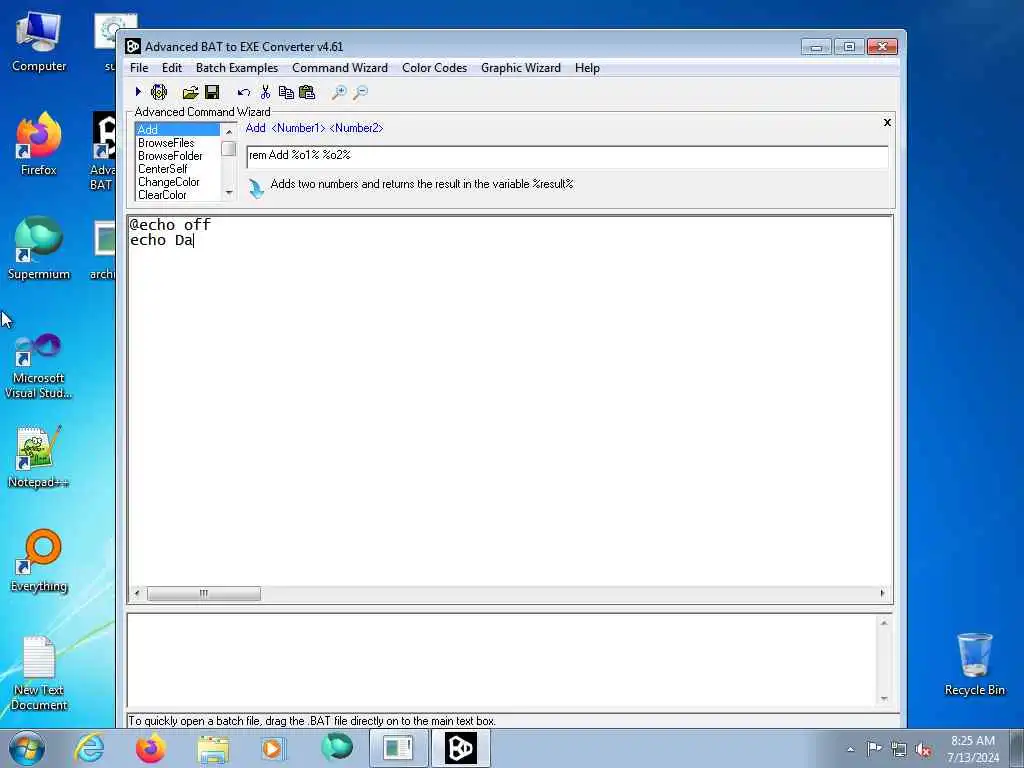Save the file with floppy disk icon
1024x768 pixels.
coord(212,92)
